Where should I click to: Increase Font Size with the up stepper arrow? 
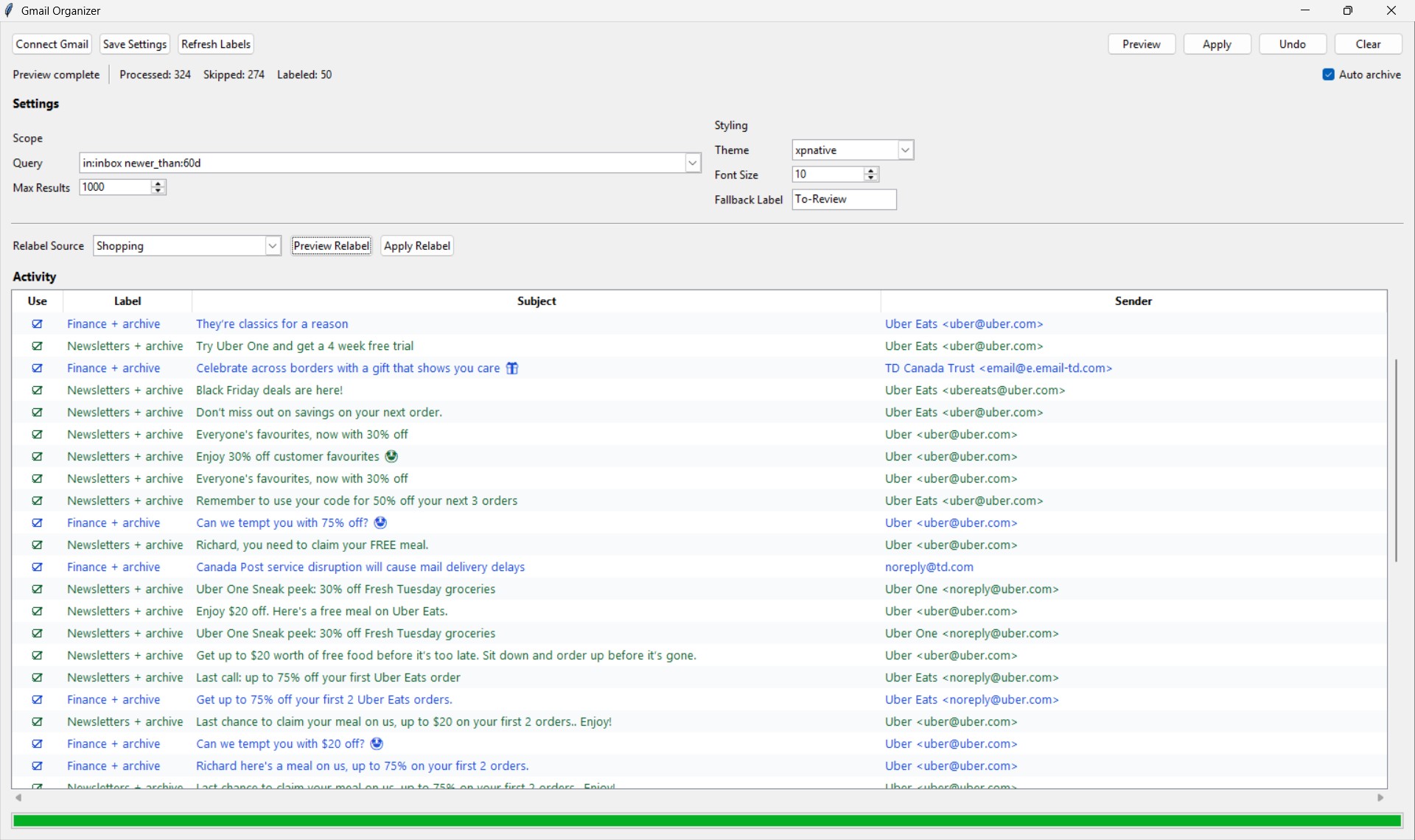coord(870,170)
